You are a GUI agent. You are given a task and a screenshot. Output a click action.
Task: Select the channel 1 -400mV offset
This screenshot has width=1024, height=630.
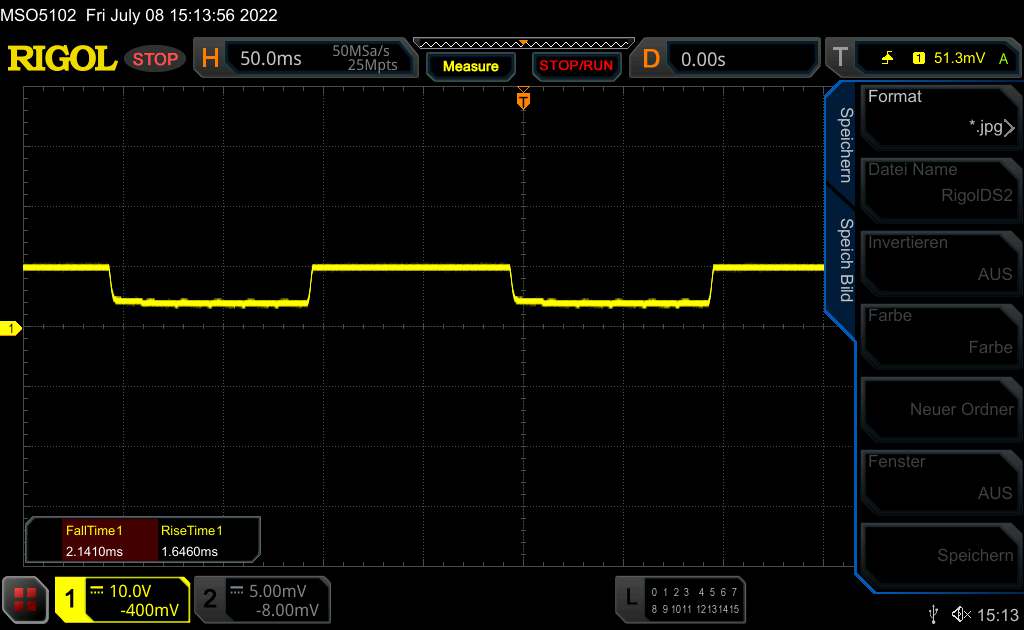pyautogui.click(x=149, y=610)
